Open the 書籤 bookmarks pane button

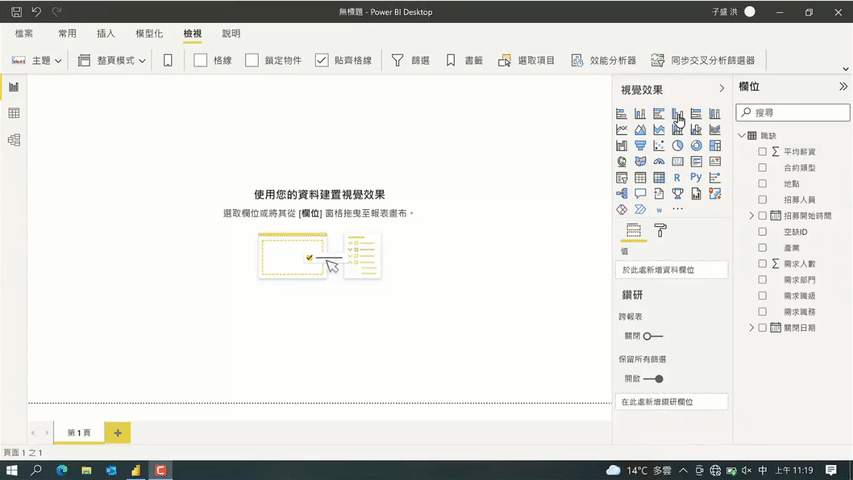pos(465,60)
